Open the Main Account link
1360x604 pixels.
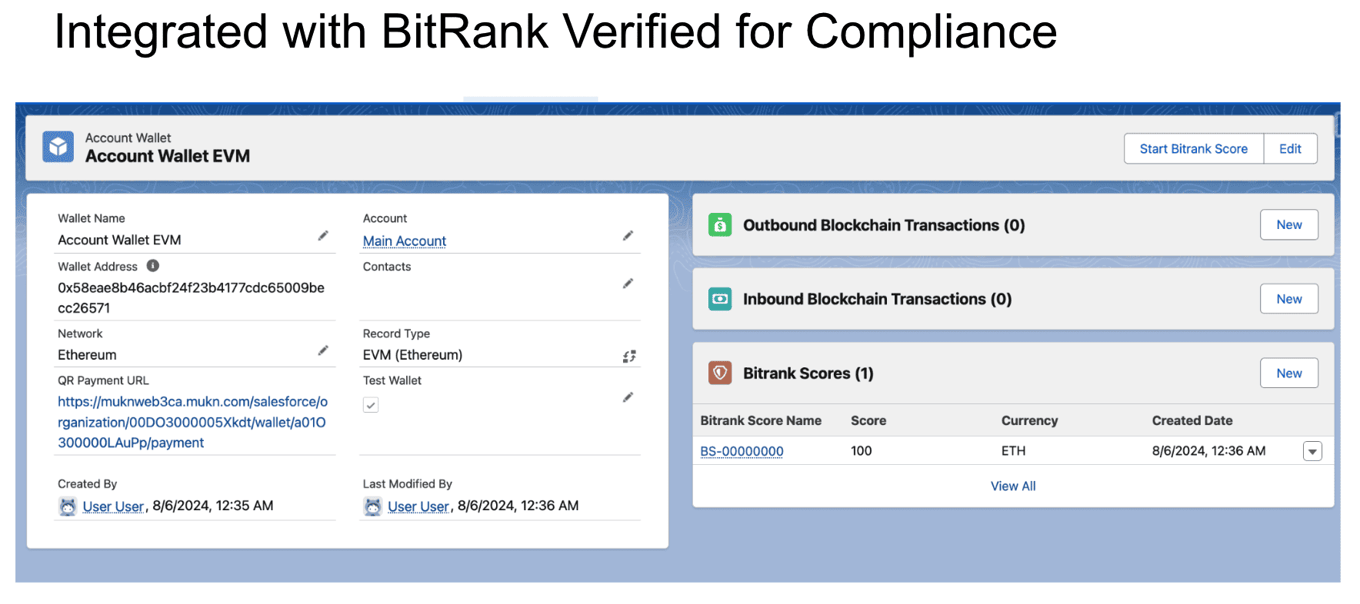point(404,241)
